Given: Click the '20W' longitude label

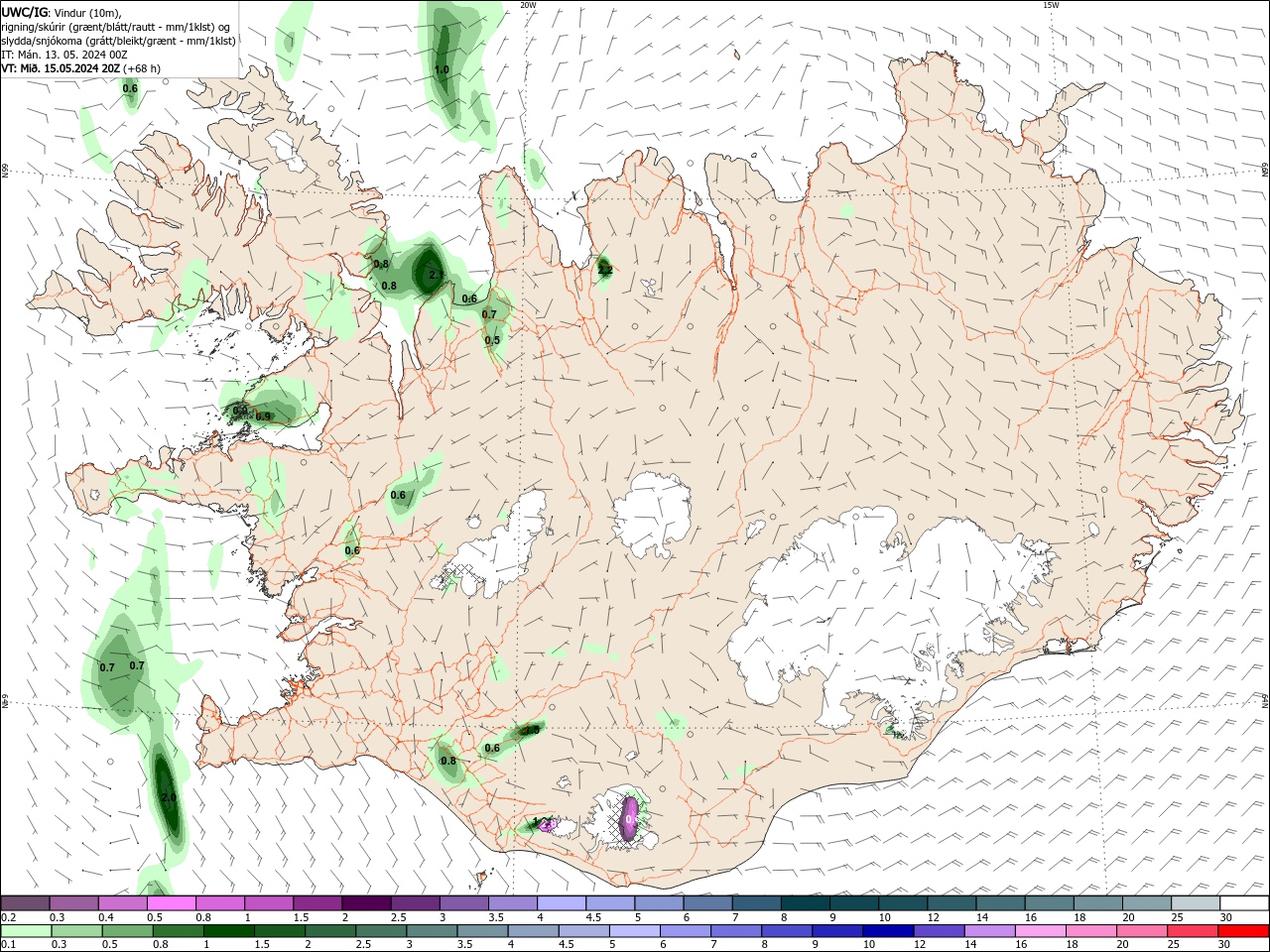Looking at the screenshot, I should (x=528, y=5).
